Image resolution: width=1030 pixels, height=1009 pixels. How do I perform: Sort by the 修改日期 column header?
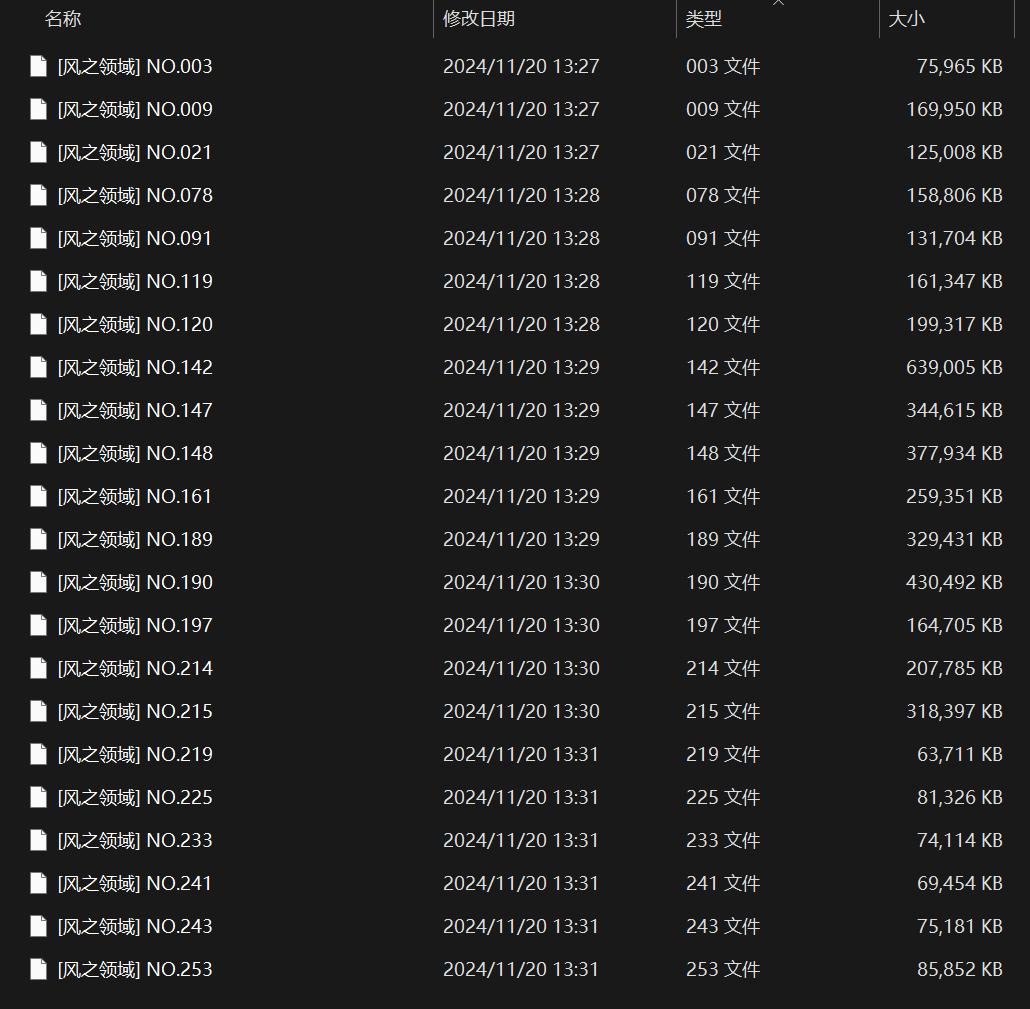(479, 18)
